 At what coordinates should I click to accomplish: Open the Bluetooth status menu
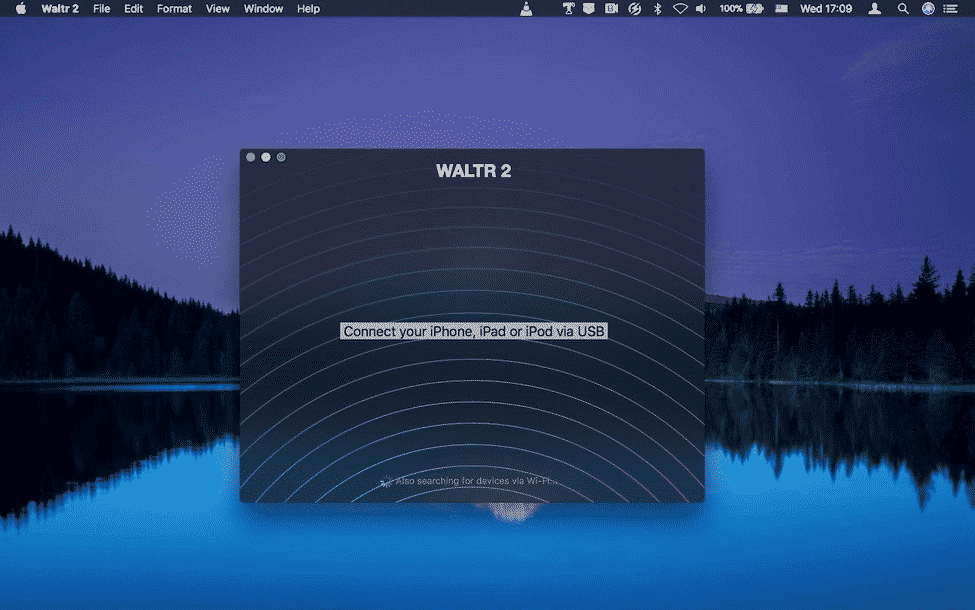coord(657,9)
